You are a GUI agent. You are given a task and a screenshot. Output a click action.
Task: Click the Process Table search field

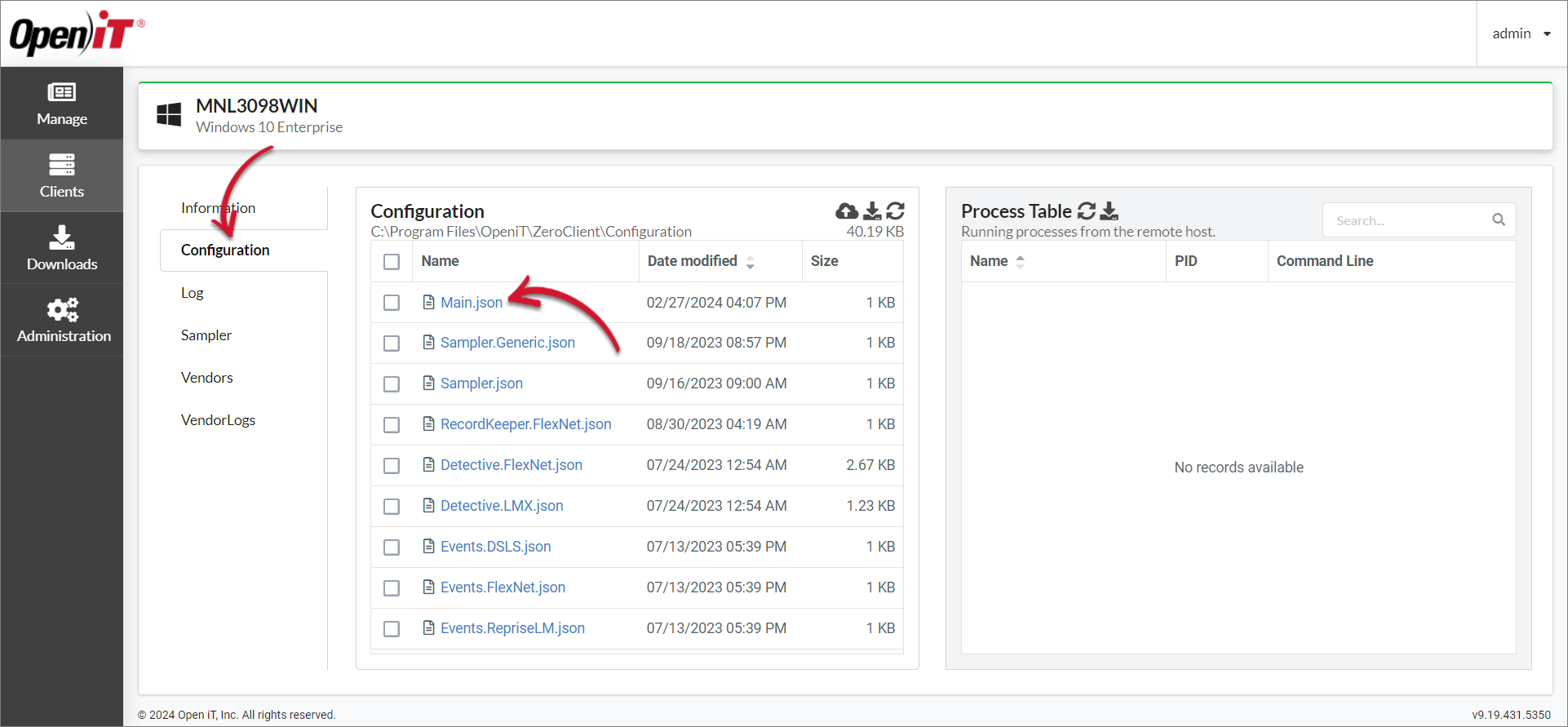click(x=1419, y=220)
